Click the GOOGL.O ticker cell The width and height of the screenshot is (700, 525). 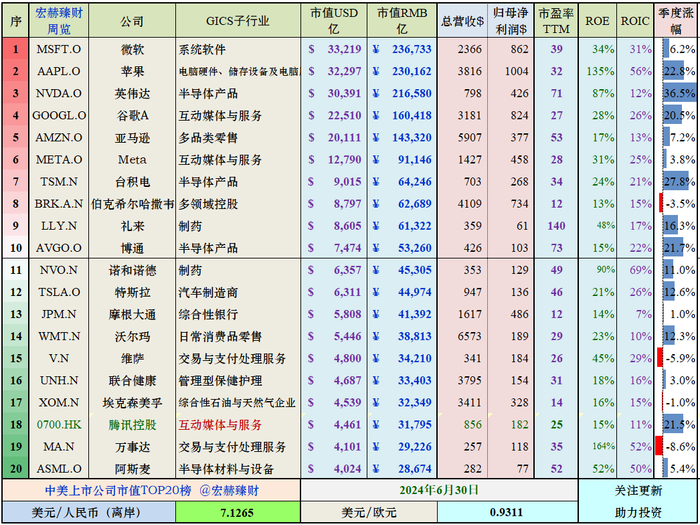click(59, 116)
